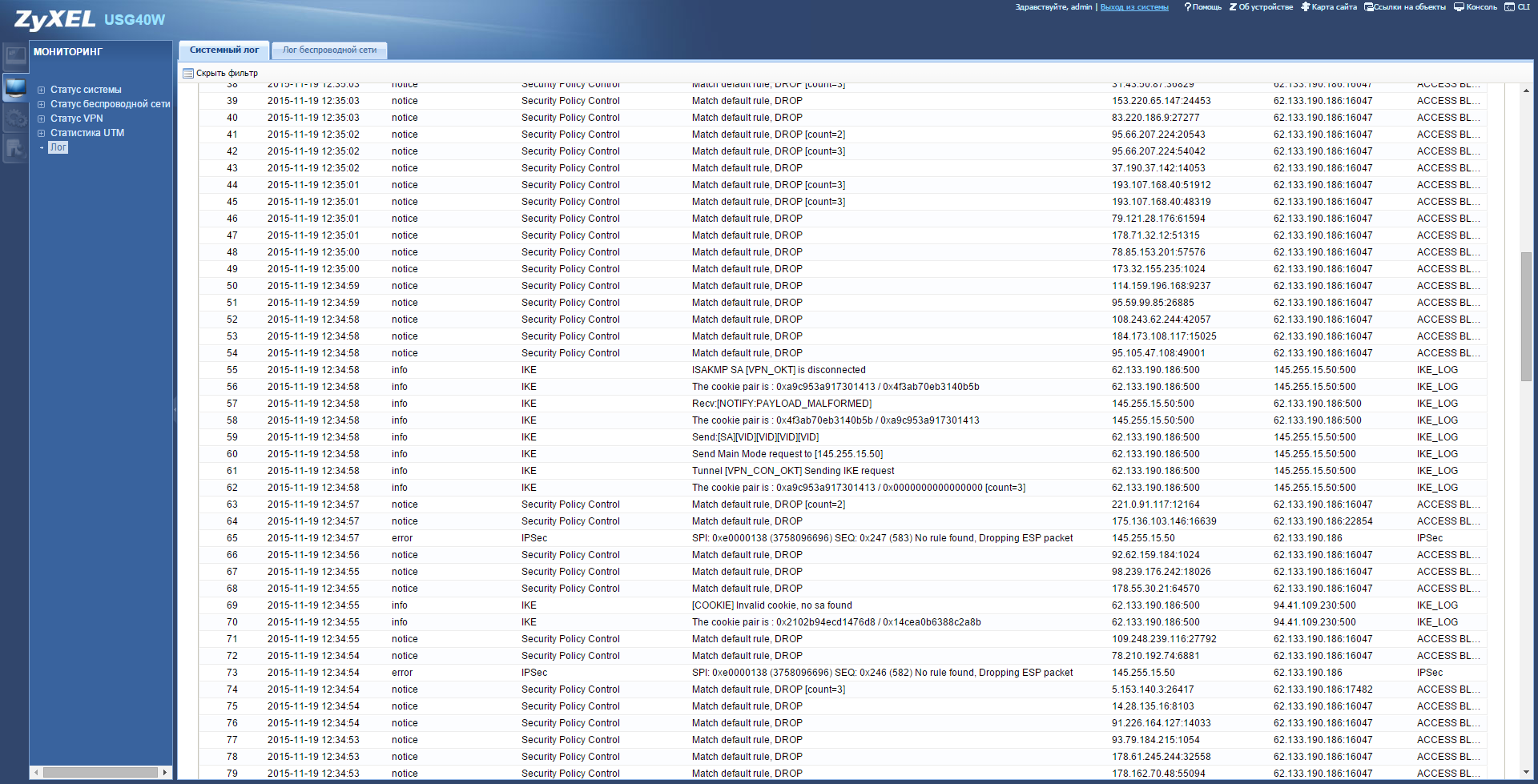1538x784 pixels.
Task: Click Скрыть фильтр button
Action: coord(221,74)
